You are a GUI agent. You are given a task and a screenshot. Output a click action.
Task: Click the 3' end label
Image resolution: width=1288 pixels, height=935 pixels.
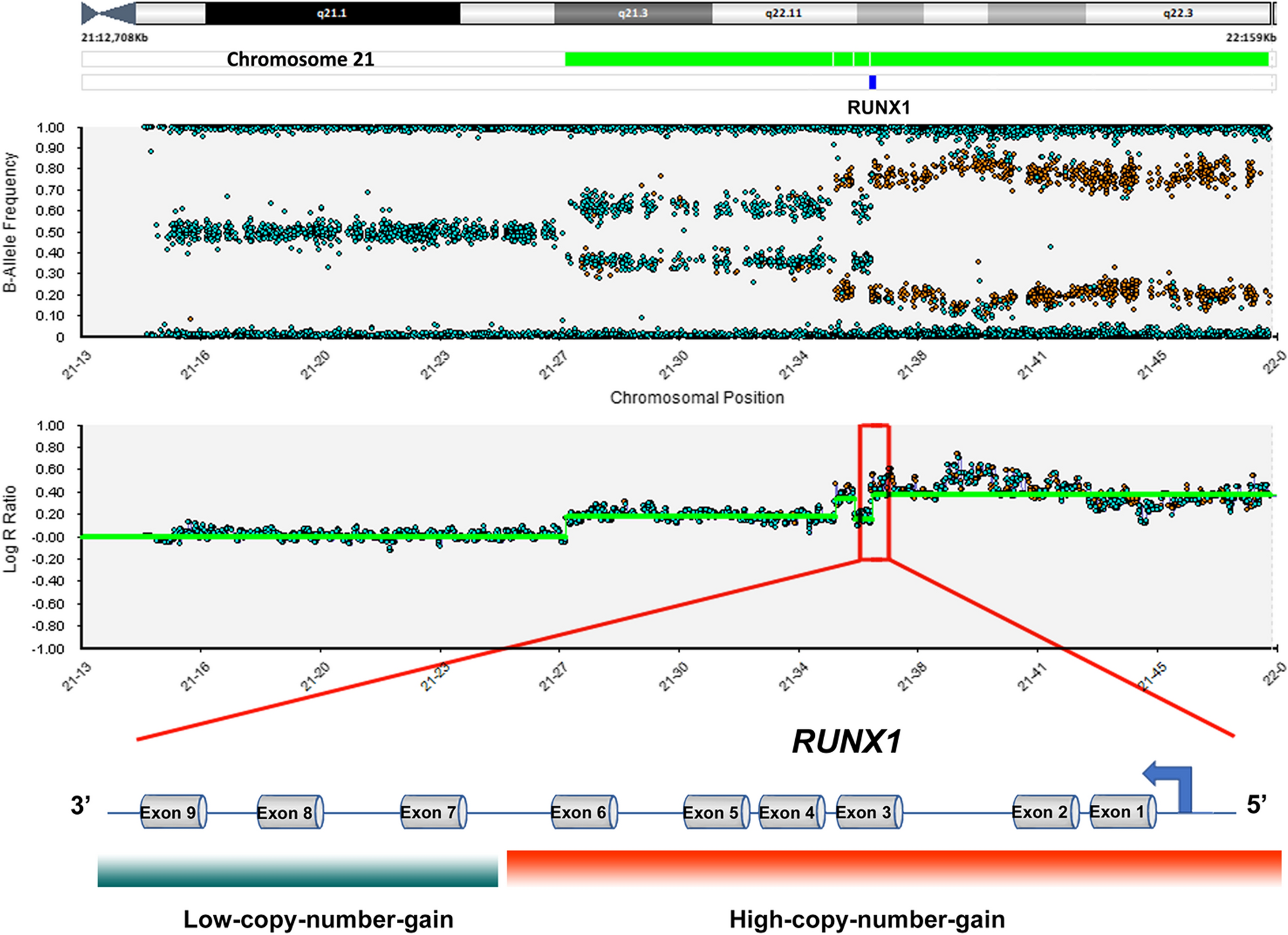click(80, 805)
